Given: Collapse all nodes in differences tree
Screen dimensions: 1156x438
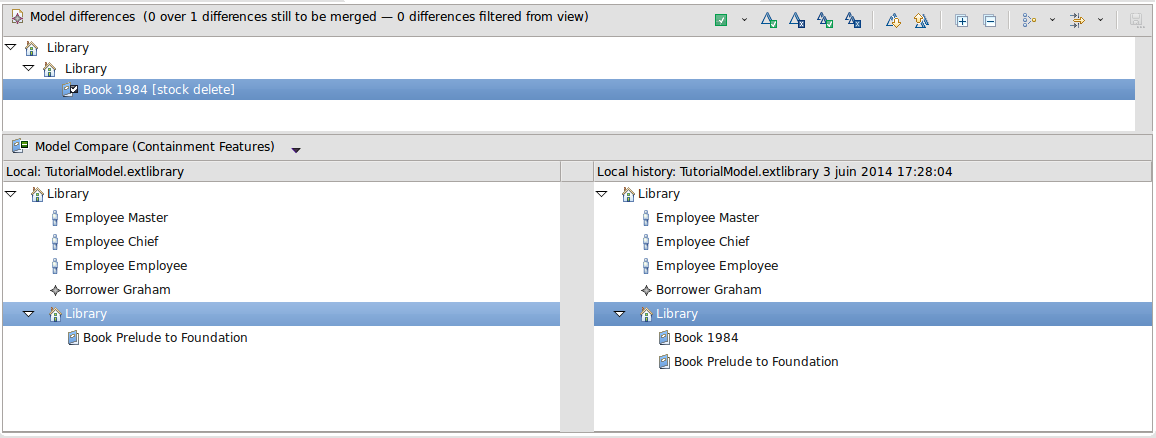Looking at the screenshot, I should (x=989, y=20).
